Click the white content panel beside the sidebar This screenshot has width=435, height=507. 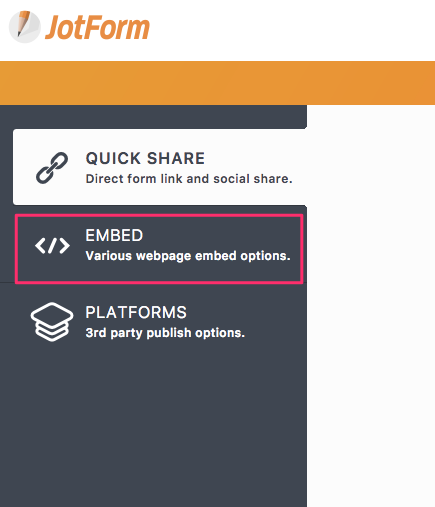(371, 306)
